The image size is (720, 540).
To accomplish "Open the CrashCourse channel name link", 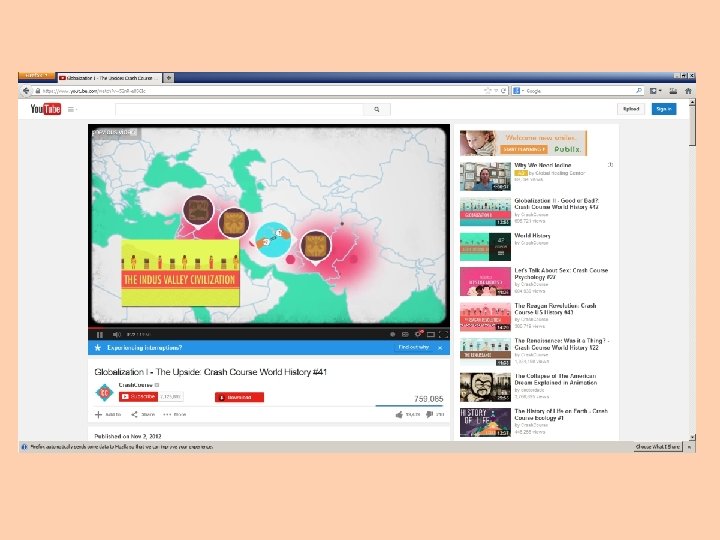I will pyautogui.click(x=135, y=385).
